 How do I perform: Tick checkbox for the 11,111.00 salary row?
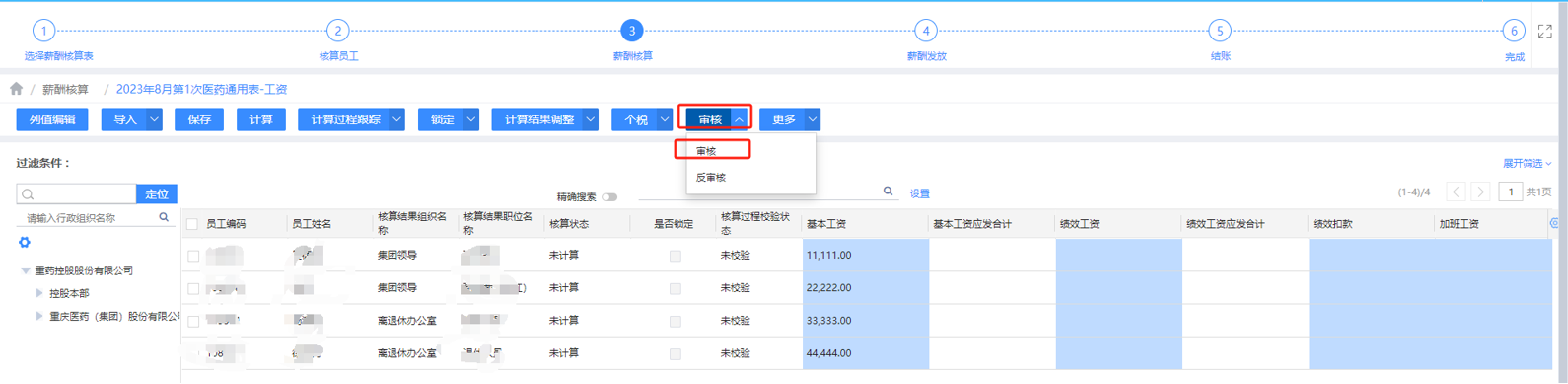[x=193, y=256]
